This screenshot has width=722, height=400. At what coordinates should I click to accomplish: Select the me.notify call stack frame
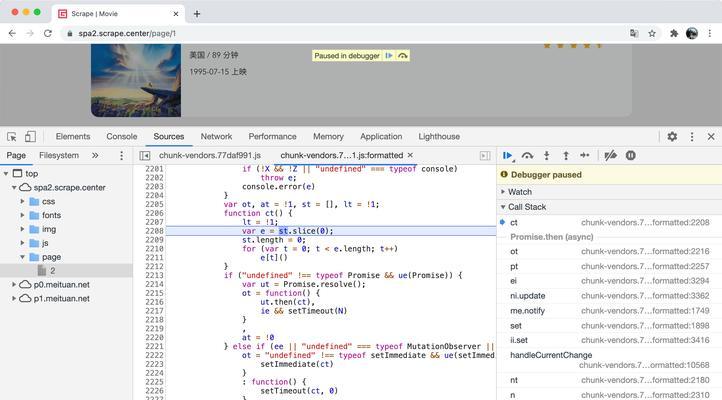click(610, 311)
